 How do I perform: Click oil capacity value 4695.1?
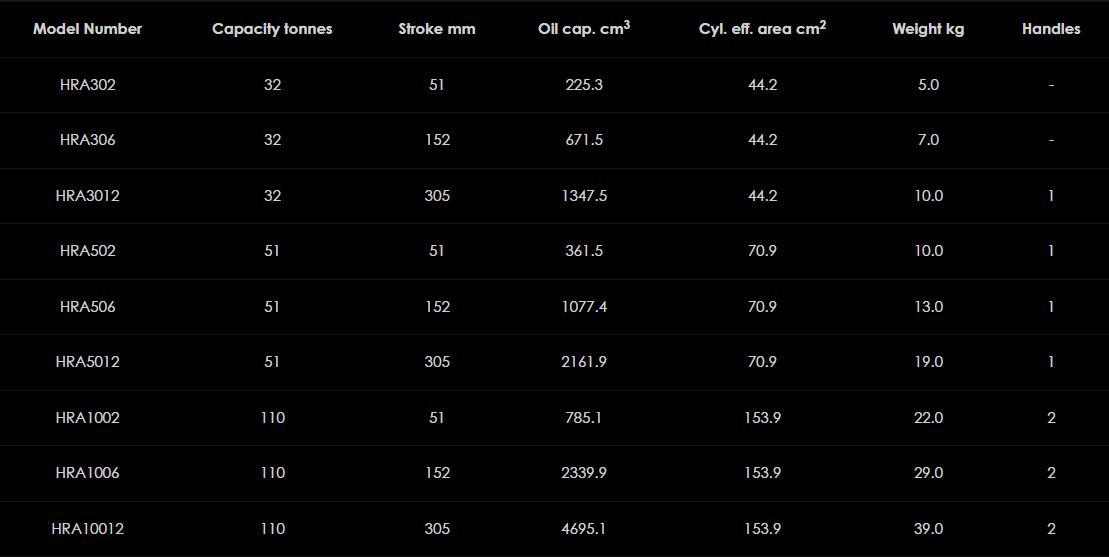(x=584, y=529)
